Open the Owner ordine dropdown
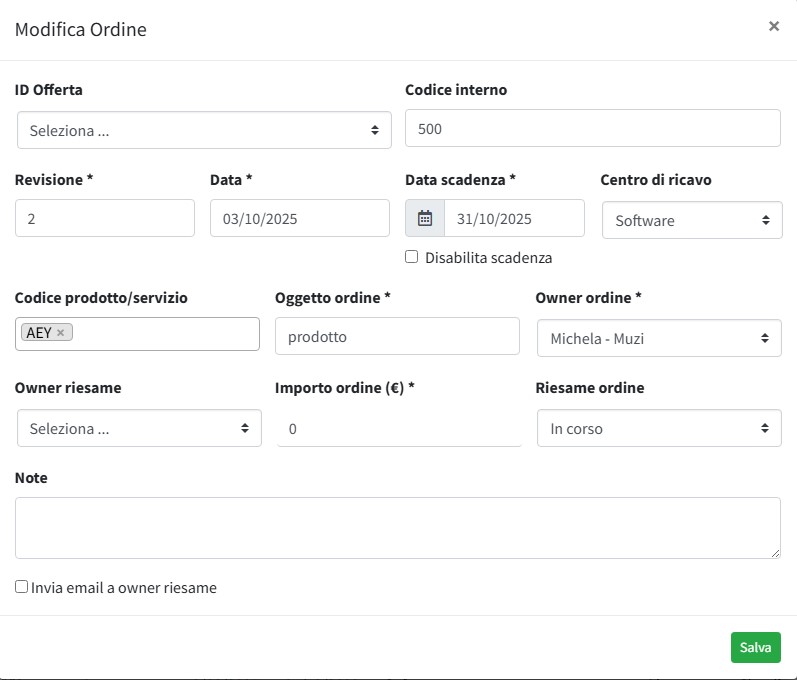The width and height of the screenshot is (797, 680). (x=659, y=338)
